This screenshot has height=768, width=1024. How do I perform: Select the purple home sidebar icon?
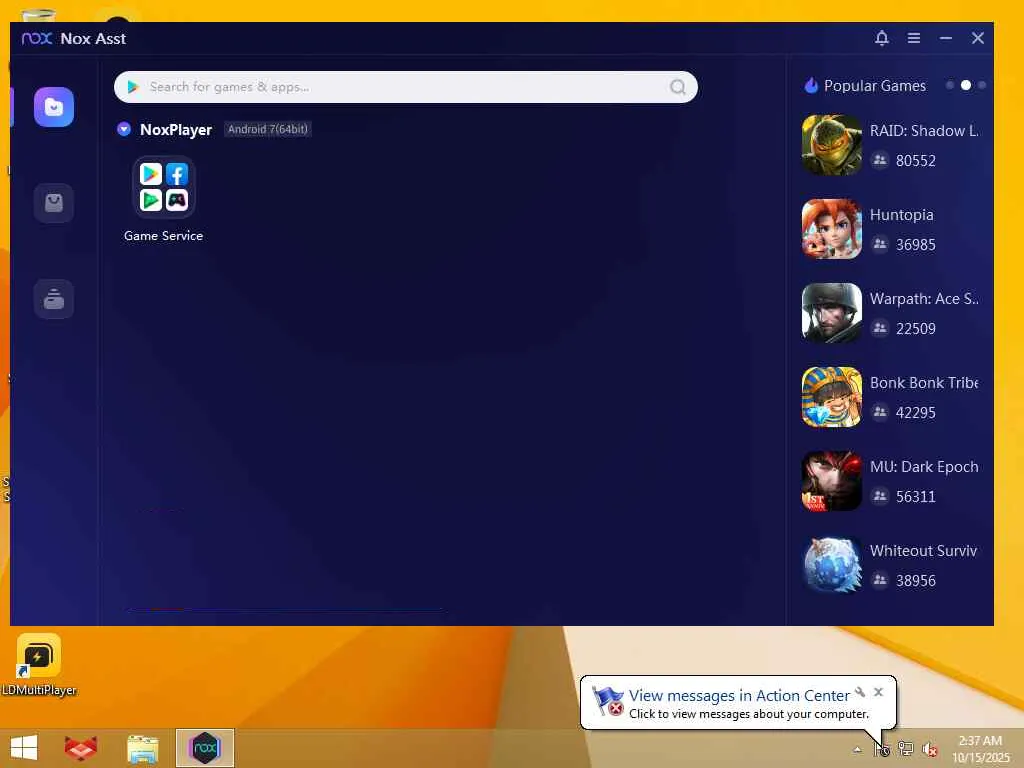click(54, 106)
